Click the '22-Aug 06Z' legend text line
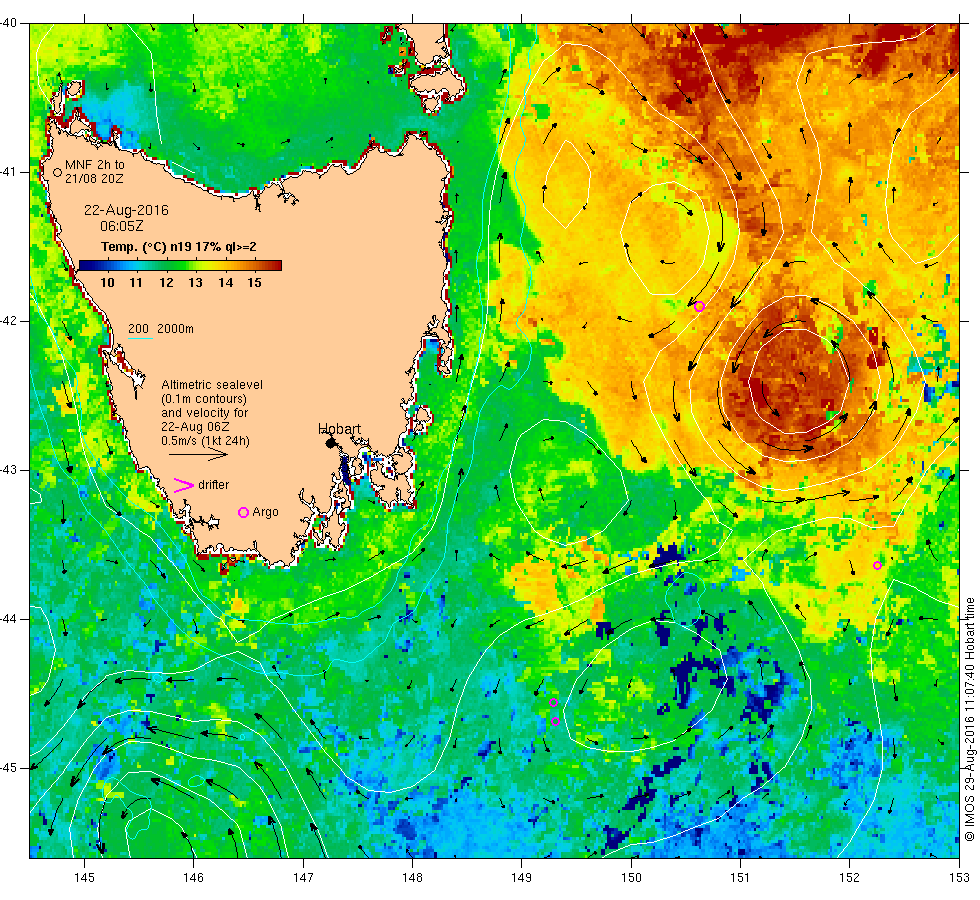This screenshot has height=900, width=980. tap(195, 427)
